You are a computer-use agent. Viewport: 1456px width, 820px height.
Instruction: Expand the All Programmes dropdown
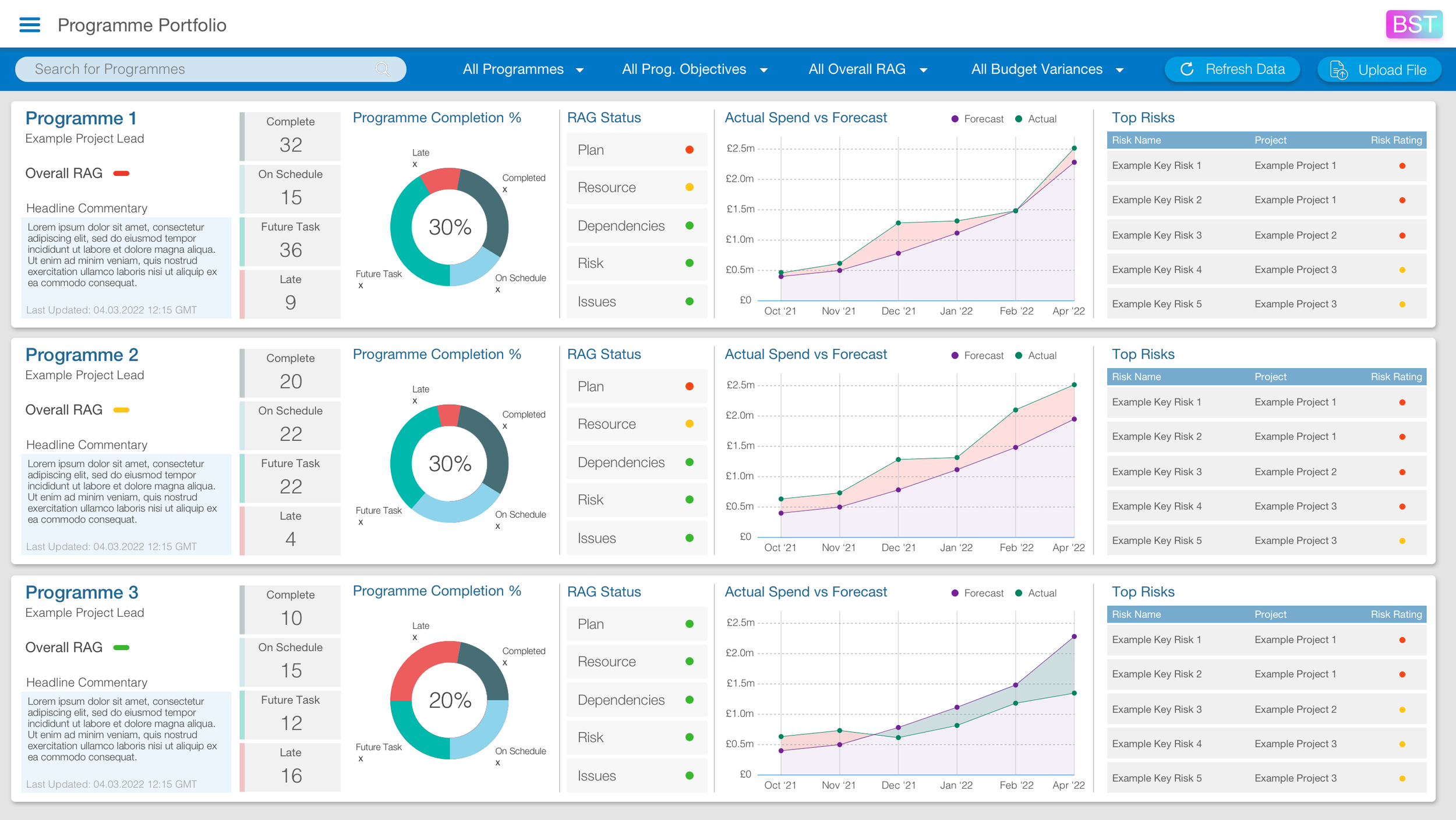pyautogui.click(x=522, y=69)
